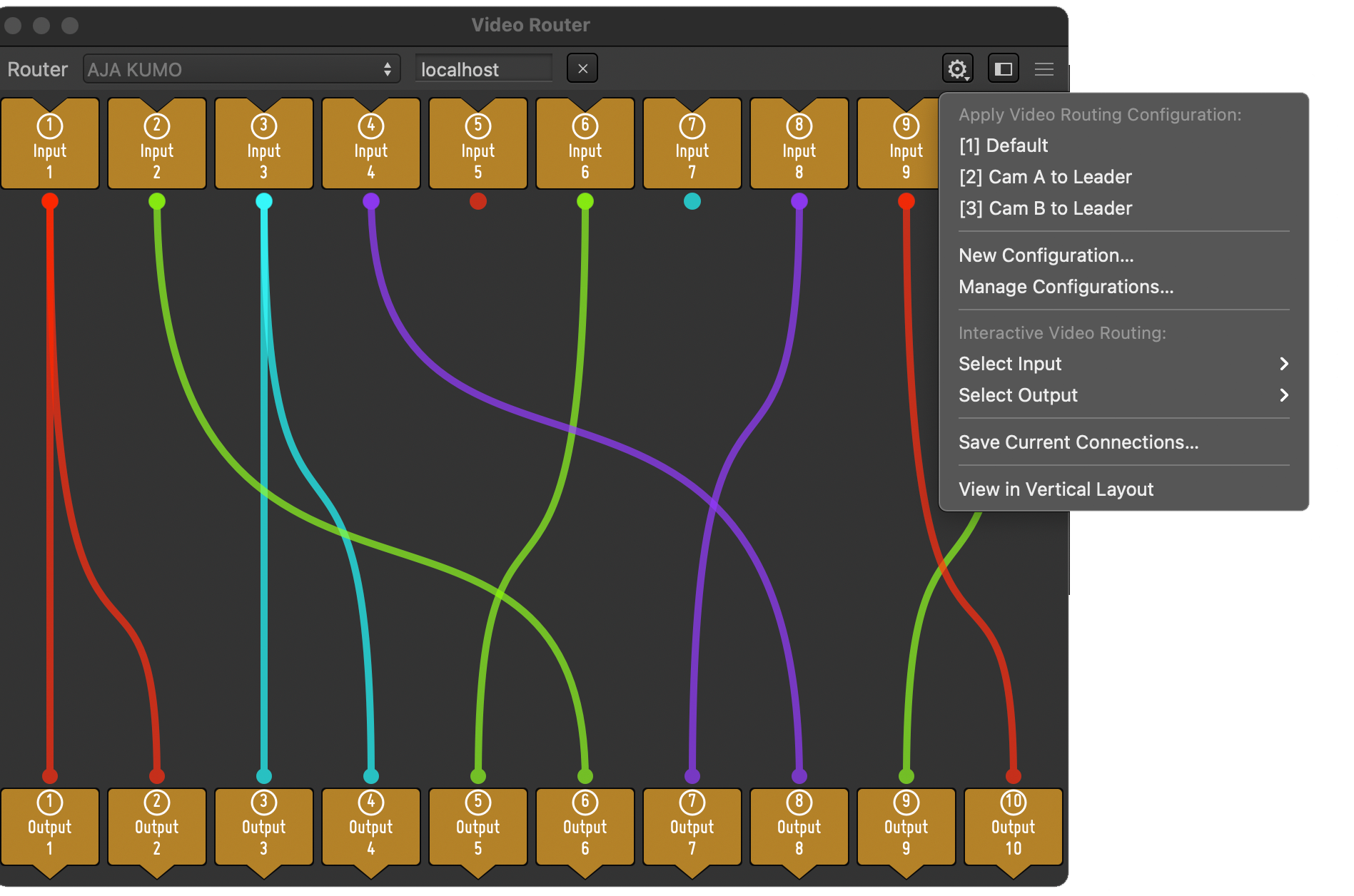
Task: Click the Output 3 block
Action: (x=263, y=828)
